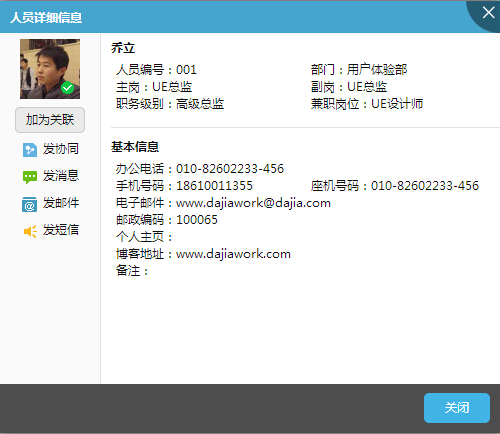The height and width of the screenshot is (434, 500).
Task: Click the orange 发短信 speaker icon
Action: (x=30, y=231)
